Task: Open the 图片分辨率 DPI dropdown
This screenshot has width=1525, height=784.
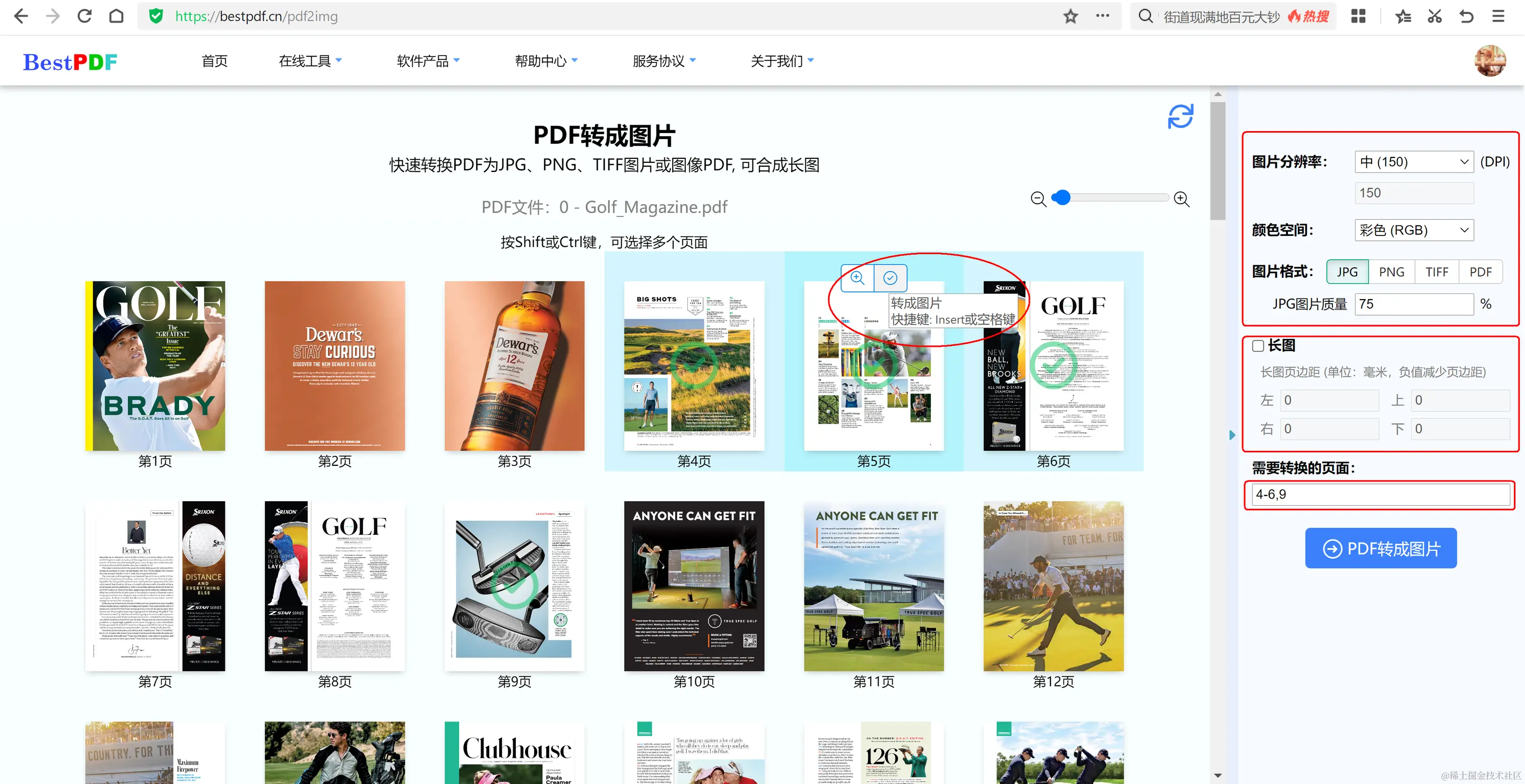Action: click(1413, 161)
